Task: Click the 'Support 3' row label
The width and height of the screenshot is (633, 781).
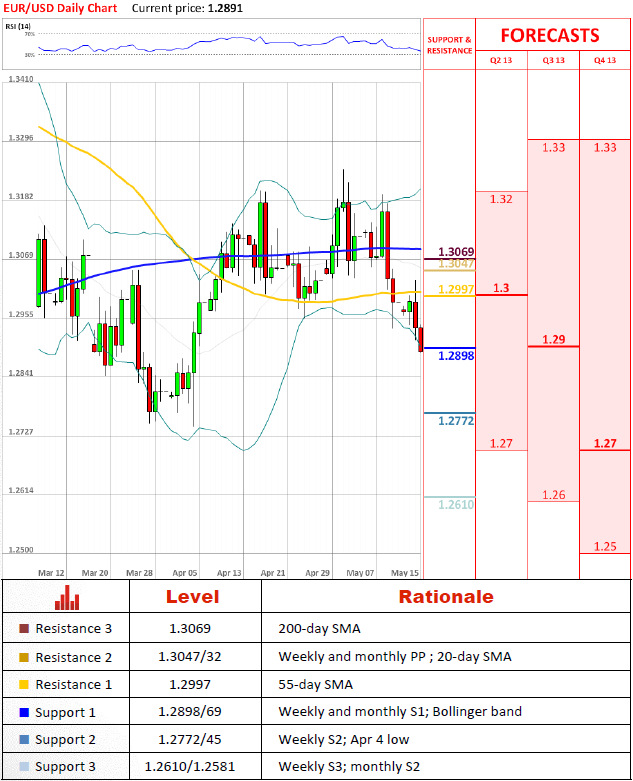Action: click(x=65, y=767)
